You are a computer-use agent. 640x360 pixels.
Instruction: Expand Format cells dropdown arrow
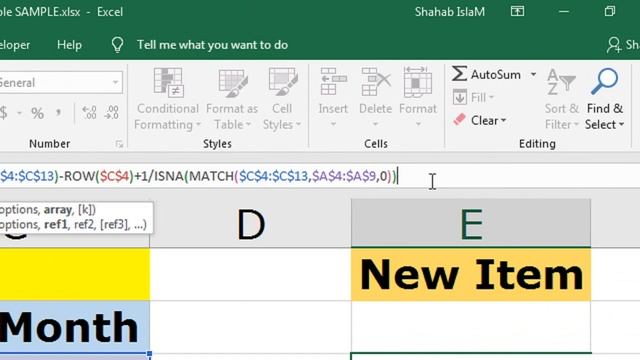pos(418,124)
